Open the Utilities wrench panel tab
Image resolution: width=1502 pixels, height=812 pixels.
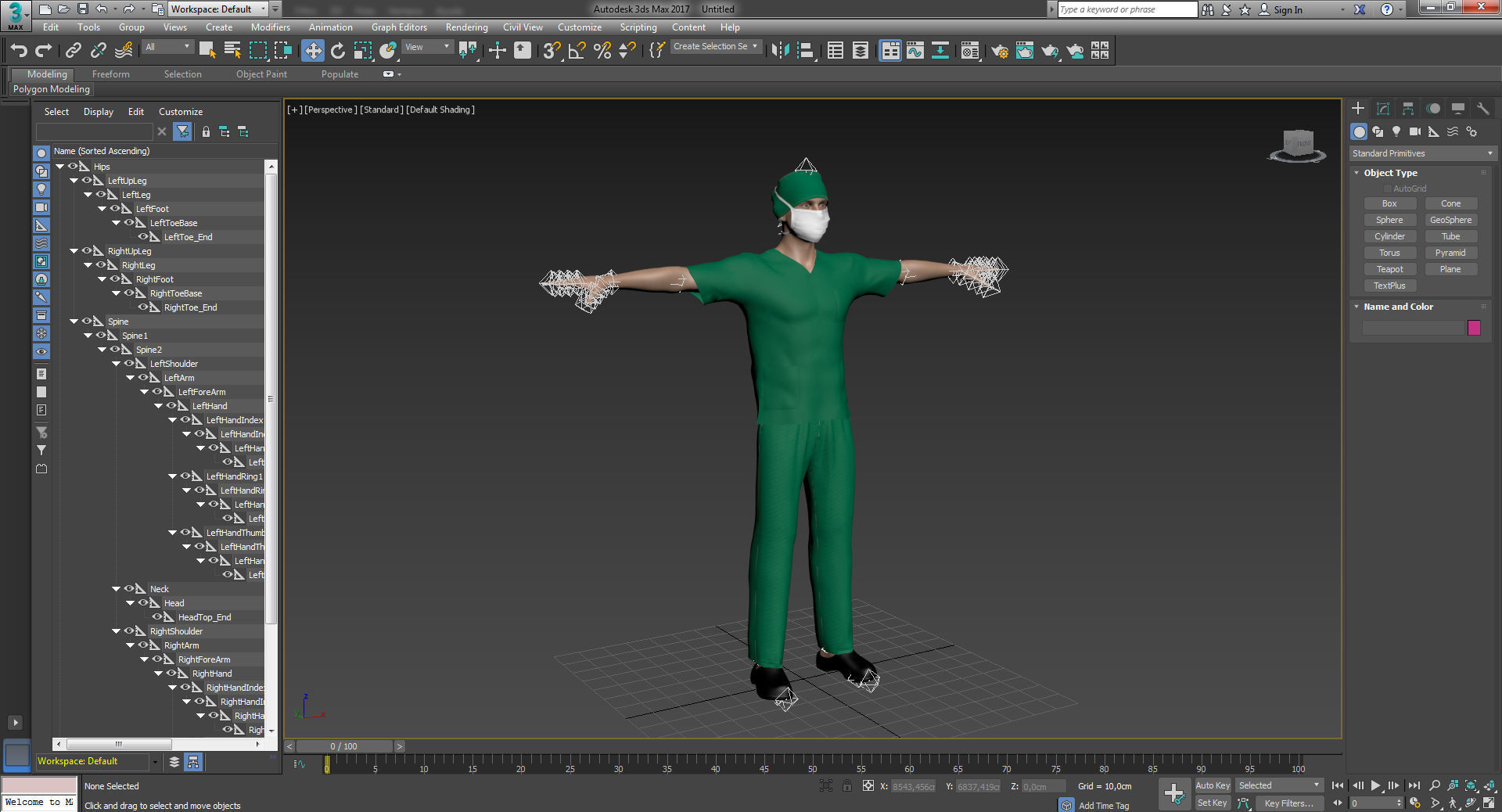pyautogui.click(x=1482, y=109)
